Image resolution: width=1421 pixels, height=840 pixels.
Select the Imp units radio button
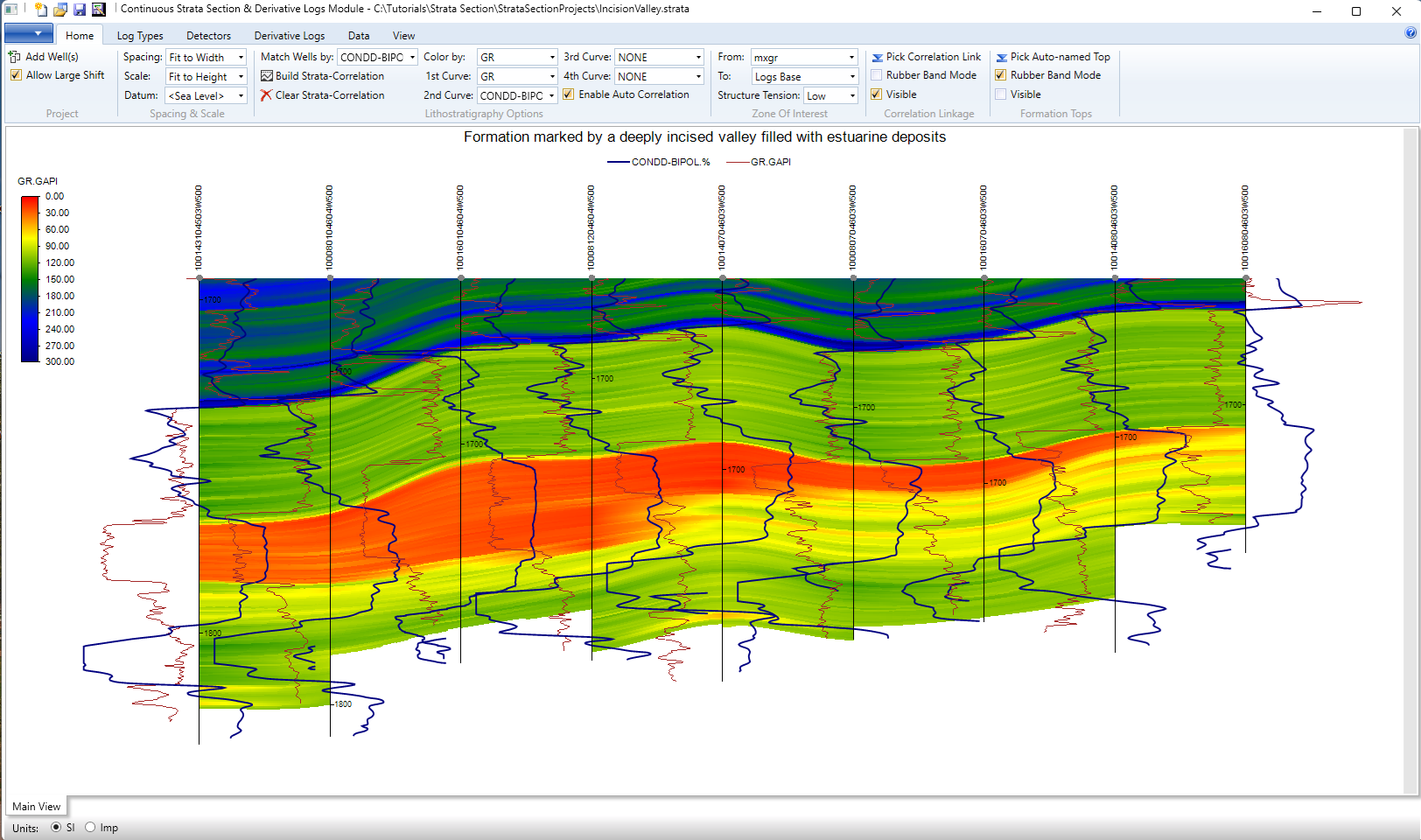(90, 828)
